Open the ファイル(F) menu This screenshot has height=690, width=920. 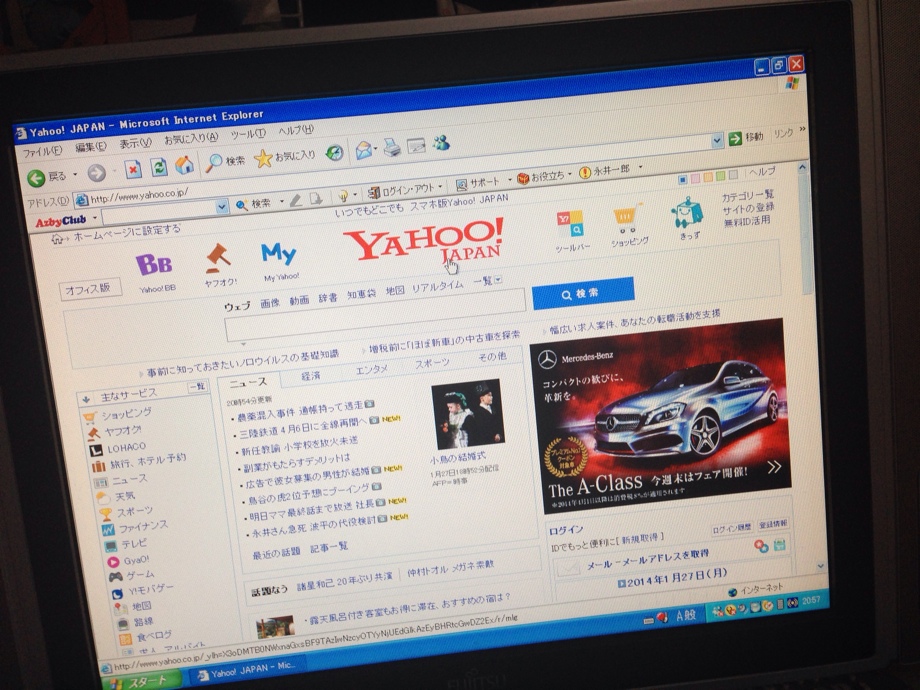42,152
